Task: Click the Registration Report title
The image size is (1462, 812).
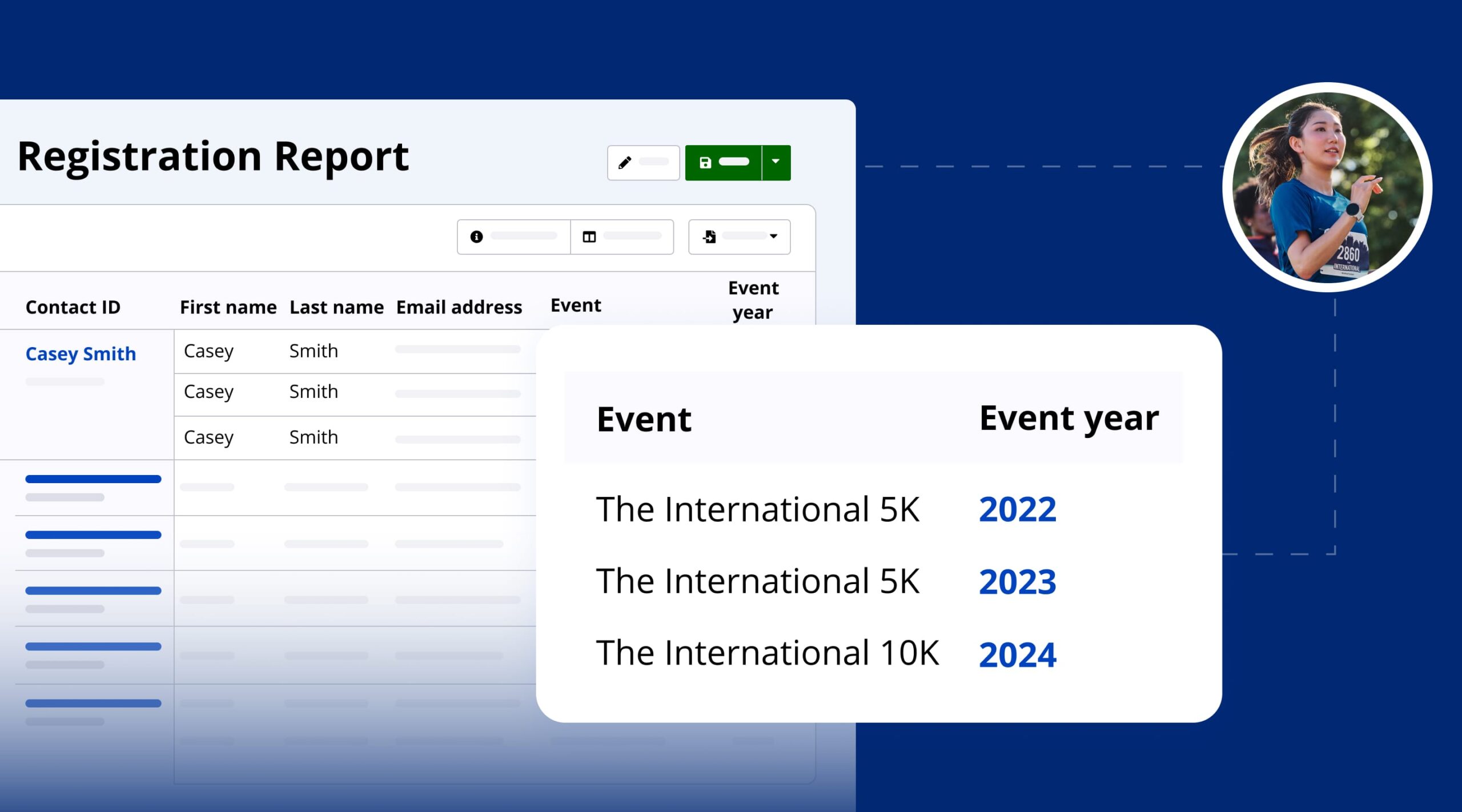Action: pyautogui.click(x=213, y=156)
